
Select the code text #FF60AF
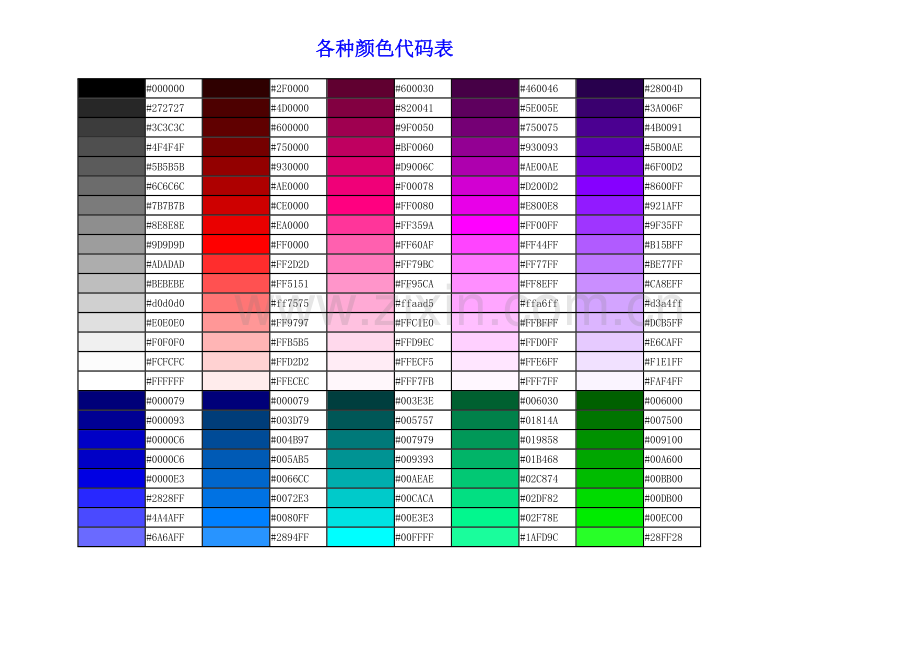click(x=414, y=245)
